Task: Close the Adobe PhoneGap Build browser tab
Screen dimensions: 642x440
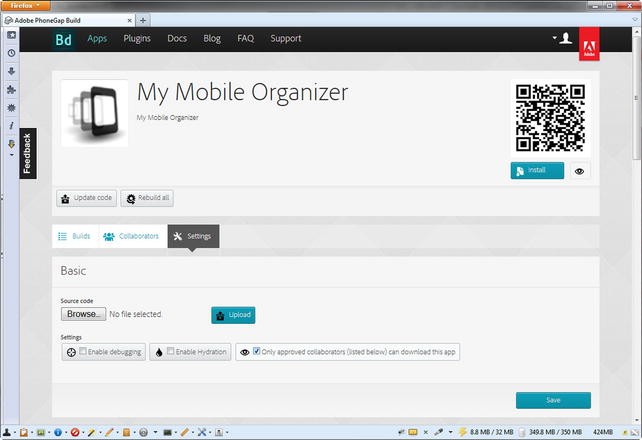Action: (130, 20)
